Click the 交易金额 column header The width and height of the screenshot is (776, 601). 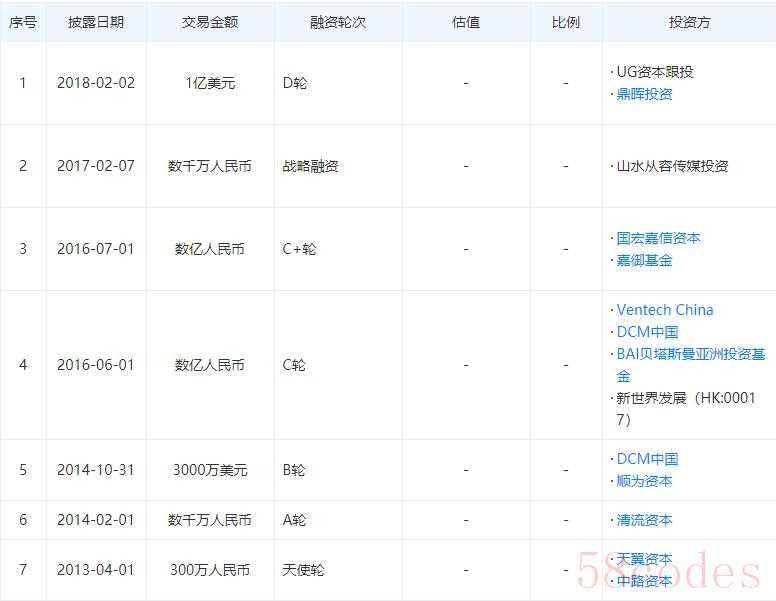(x=210, y=22)
